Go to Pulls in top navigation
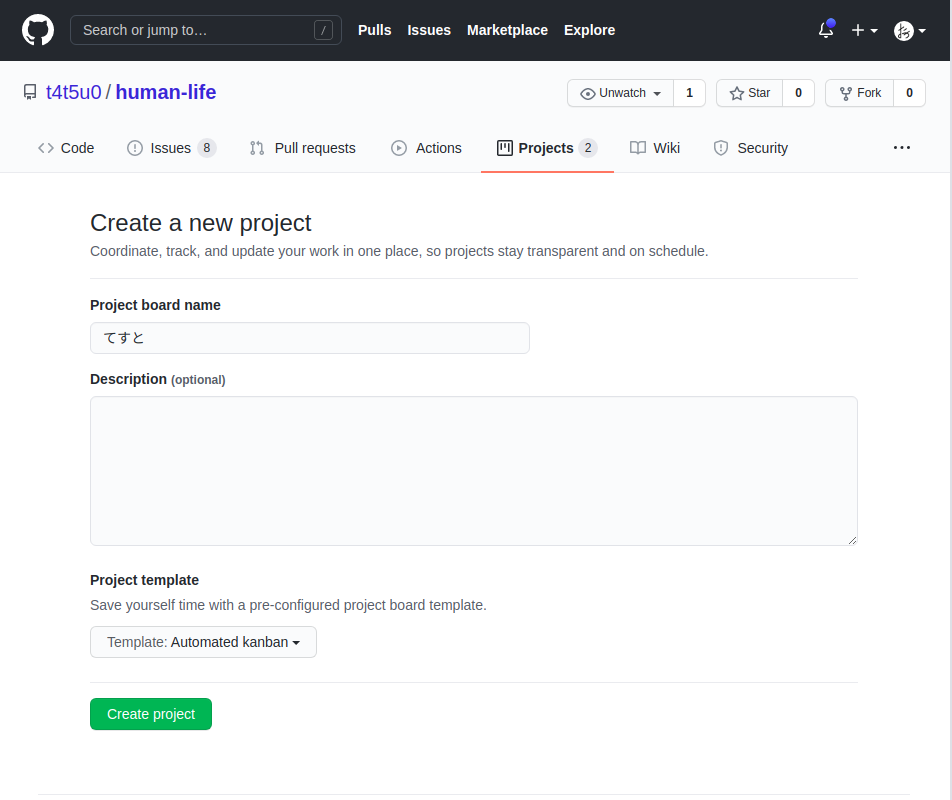 click(x=374, y=30)
